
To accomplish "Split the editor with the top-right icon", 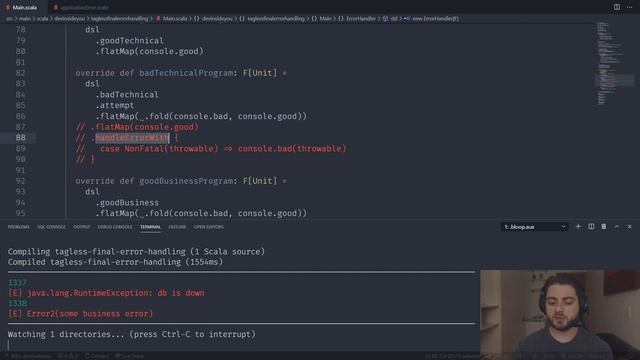I will point(617,7).
